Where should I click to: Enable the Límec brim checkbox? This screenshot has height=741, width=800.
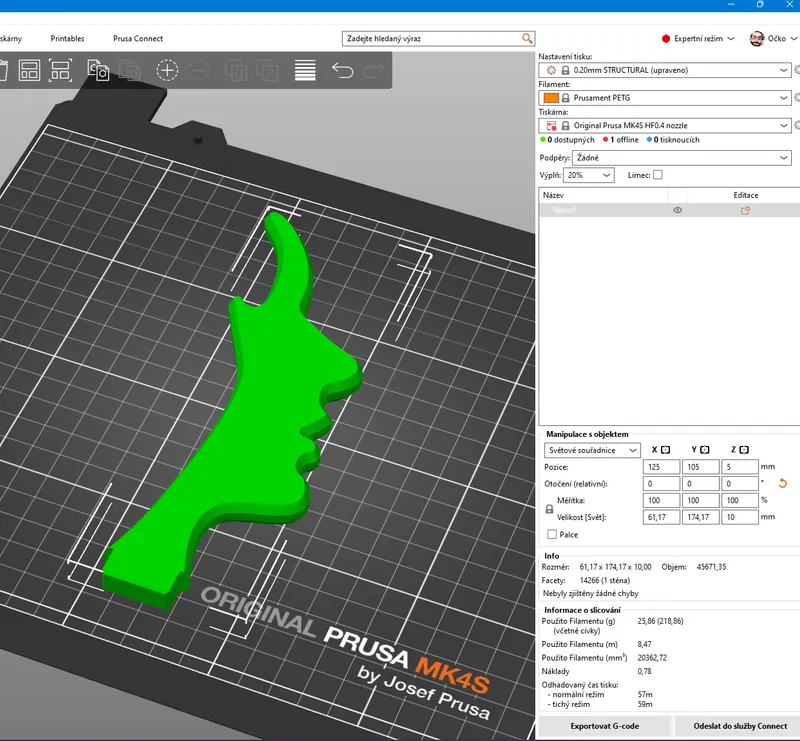(658, 175)
